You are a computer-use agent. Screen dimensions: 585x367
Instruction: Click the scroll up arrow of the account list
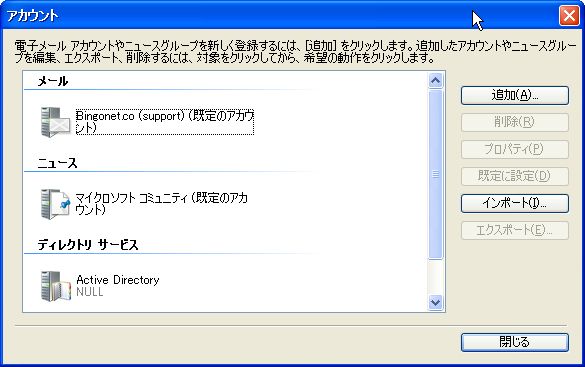(435, 81)
